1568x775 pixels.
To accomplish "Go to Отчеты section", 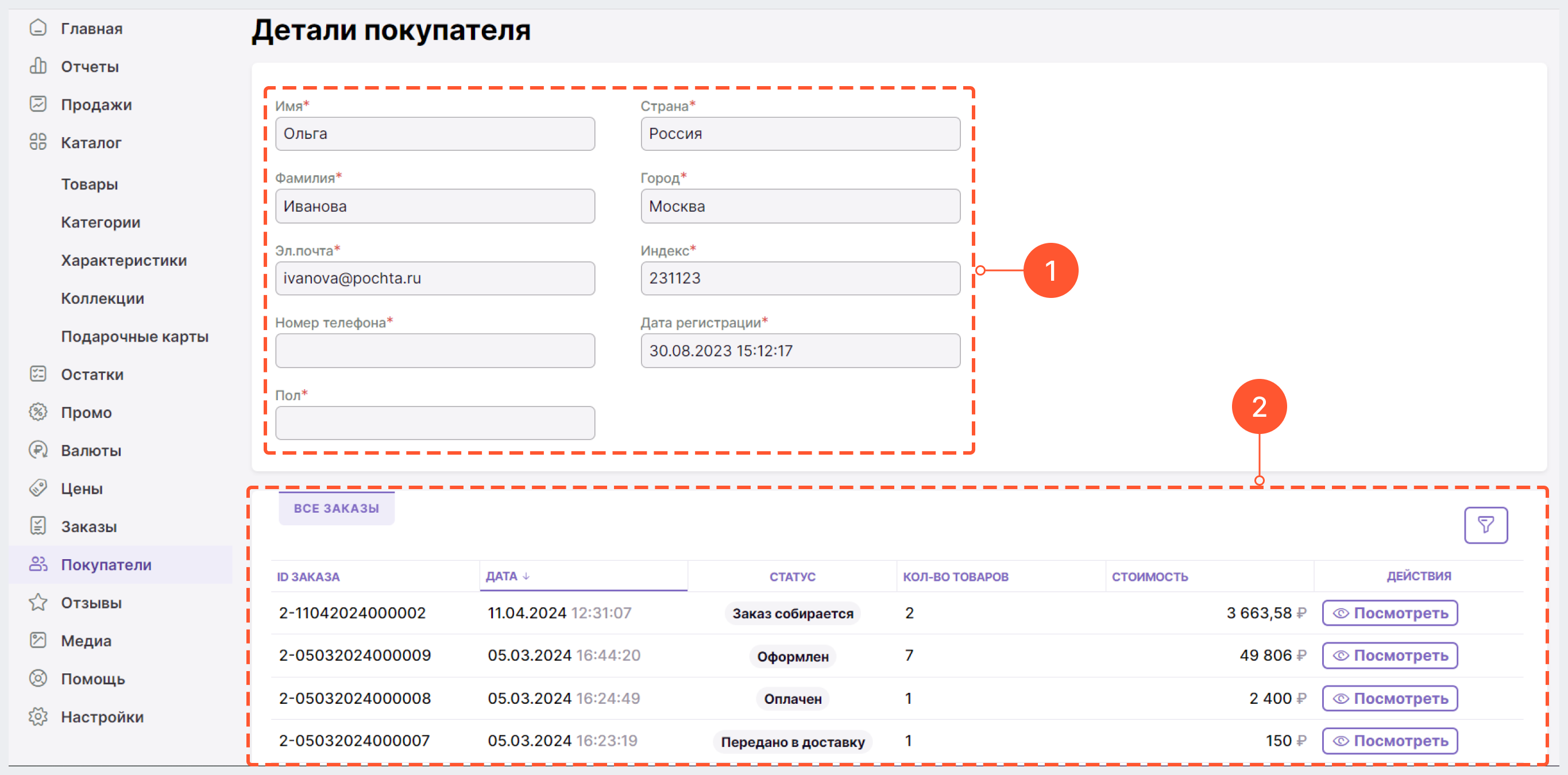I will click(90, 67).
